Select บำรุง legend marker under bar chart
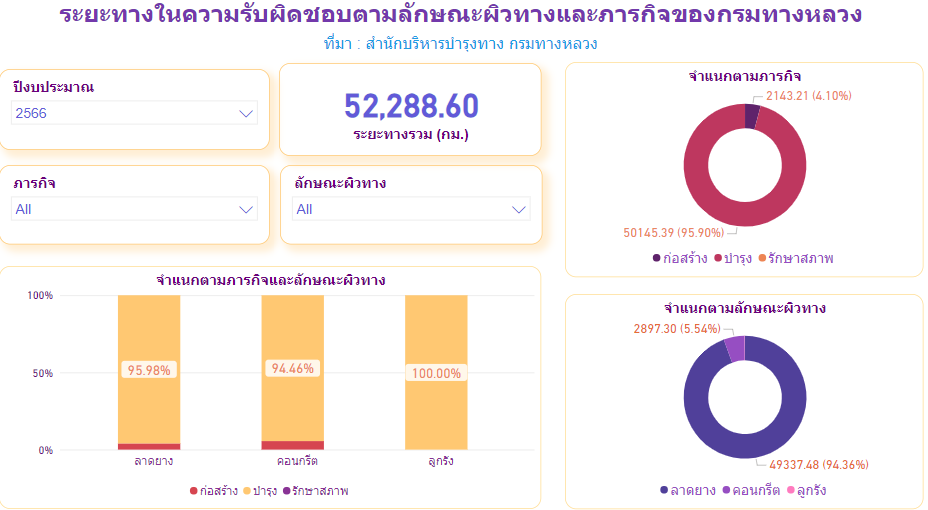This screenshot has height=510, width=928. point(247,491)
